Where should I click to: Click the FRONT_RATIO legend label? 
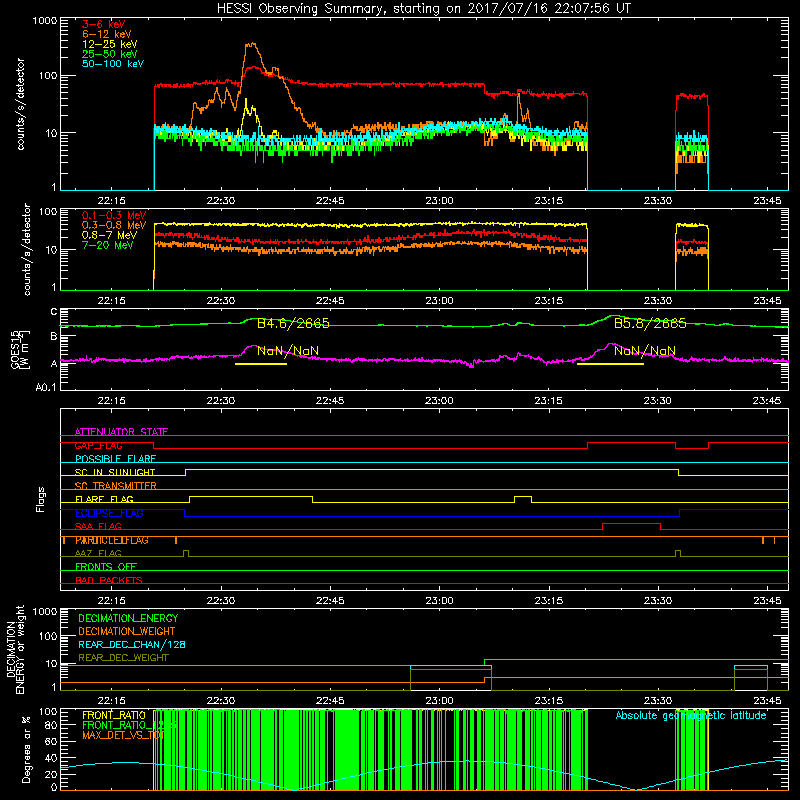click(114, 715)
